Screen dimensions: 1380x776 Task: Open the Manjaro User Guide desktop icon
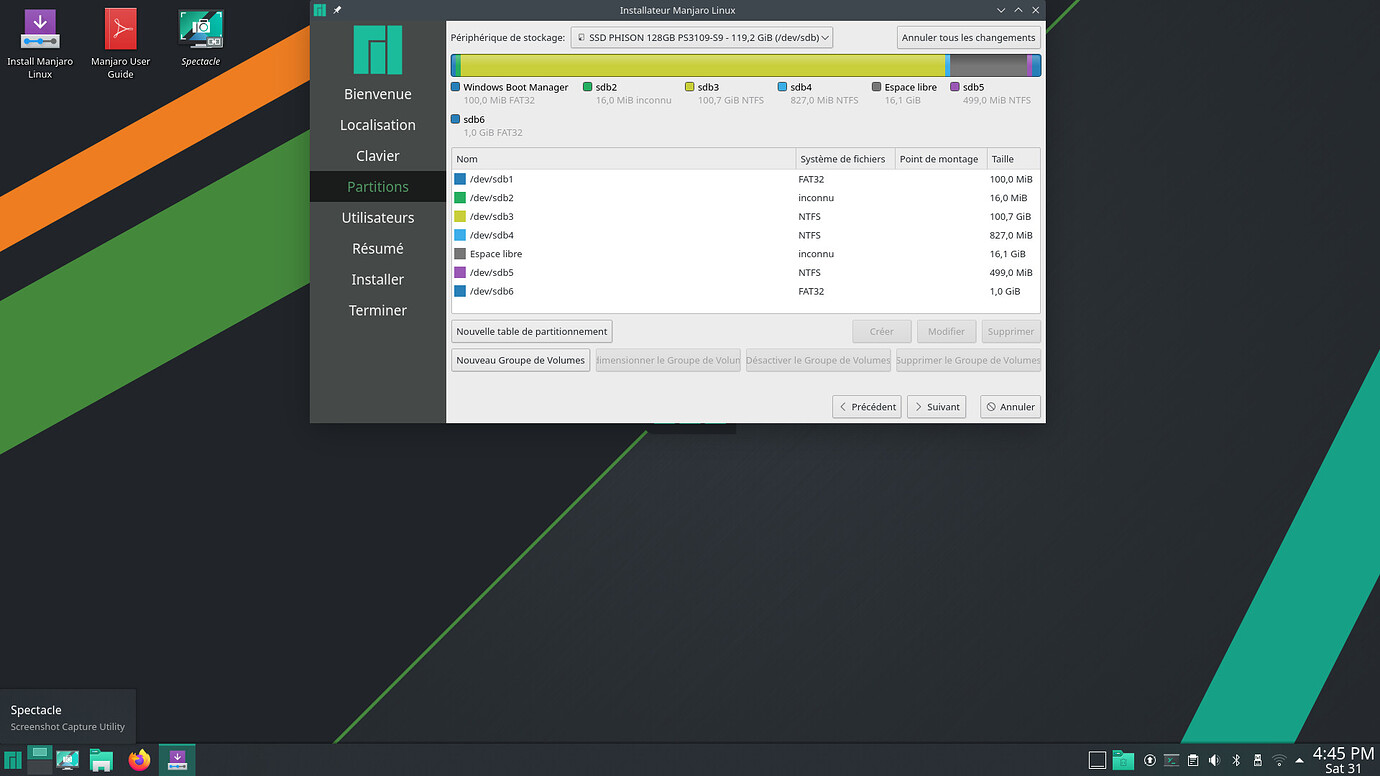pos(120,44)
